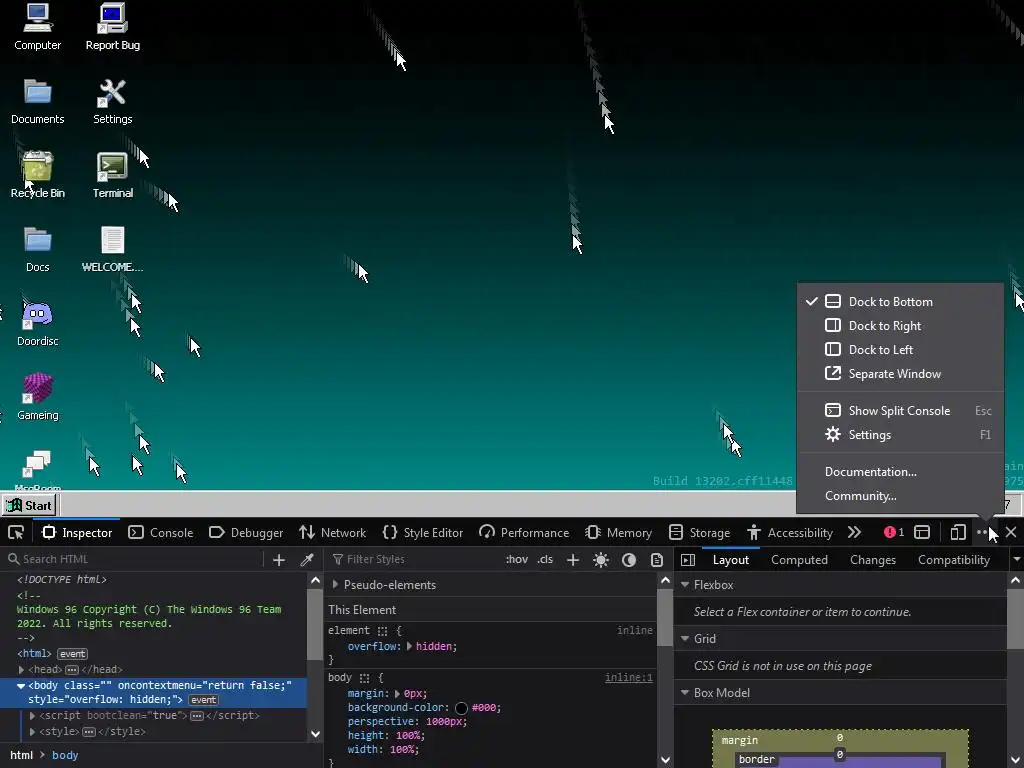
Task: Choose Separate Window option
Action: point(900,374)
